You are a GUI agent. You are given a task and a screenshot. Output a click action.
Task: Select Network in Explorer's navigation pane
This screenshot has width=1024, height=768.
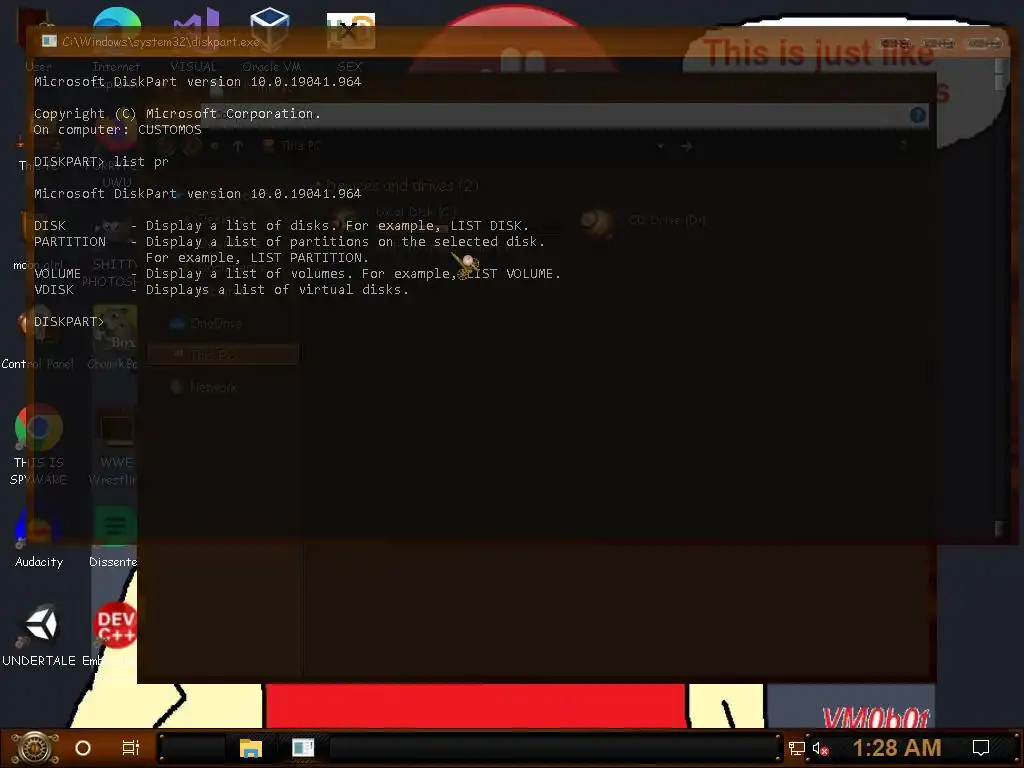(x=204, y=387)
